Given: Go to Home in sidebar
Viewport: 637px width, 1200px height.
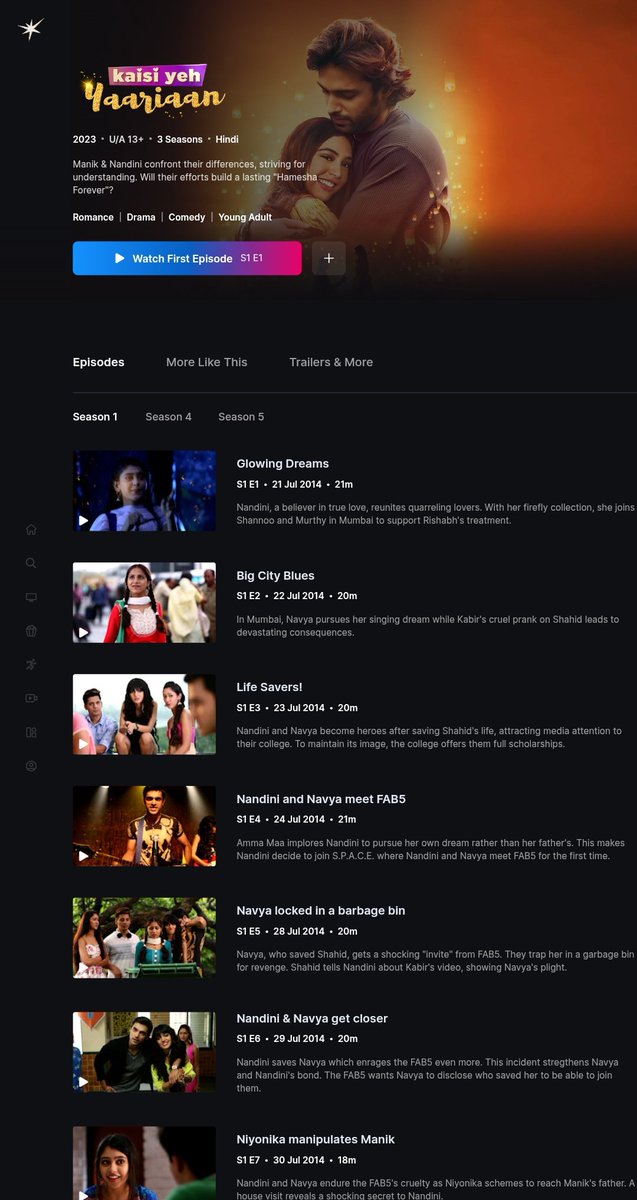Looking at the screenshot, I should point(31,529).
